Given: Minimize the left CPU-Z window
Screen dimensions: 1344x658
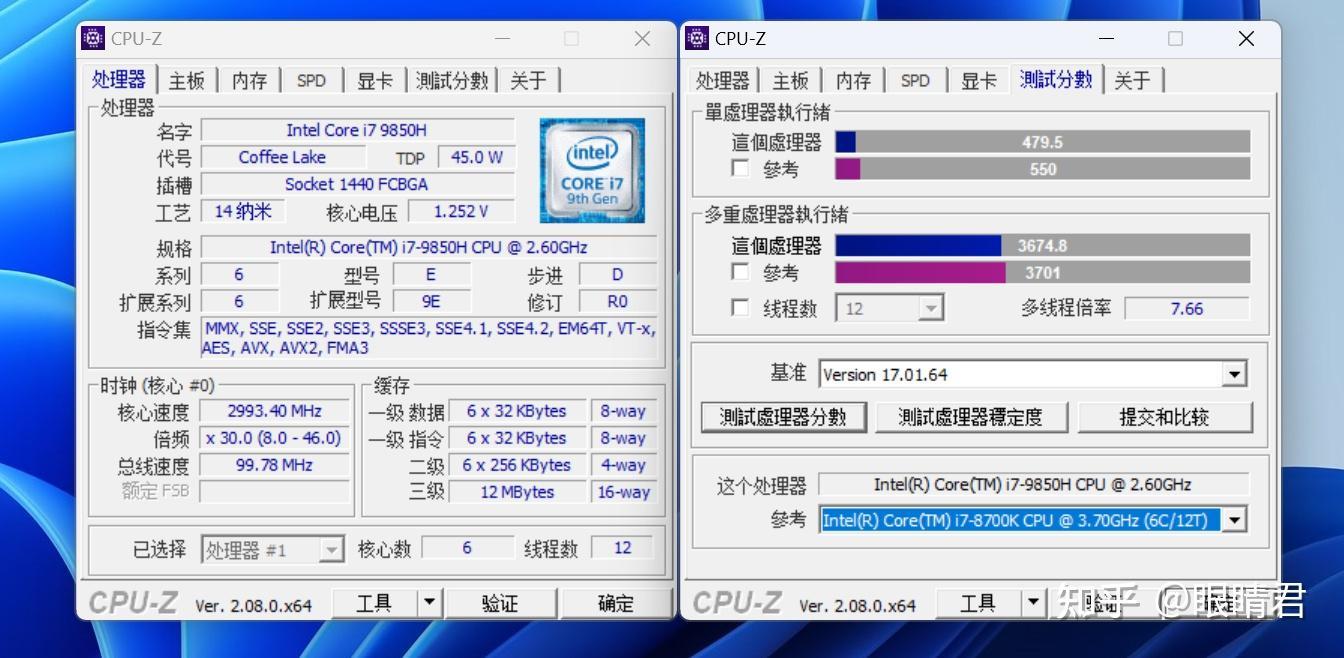Looking at the screenshot, I should 502,39.
